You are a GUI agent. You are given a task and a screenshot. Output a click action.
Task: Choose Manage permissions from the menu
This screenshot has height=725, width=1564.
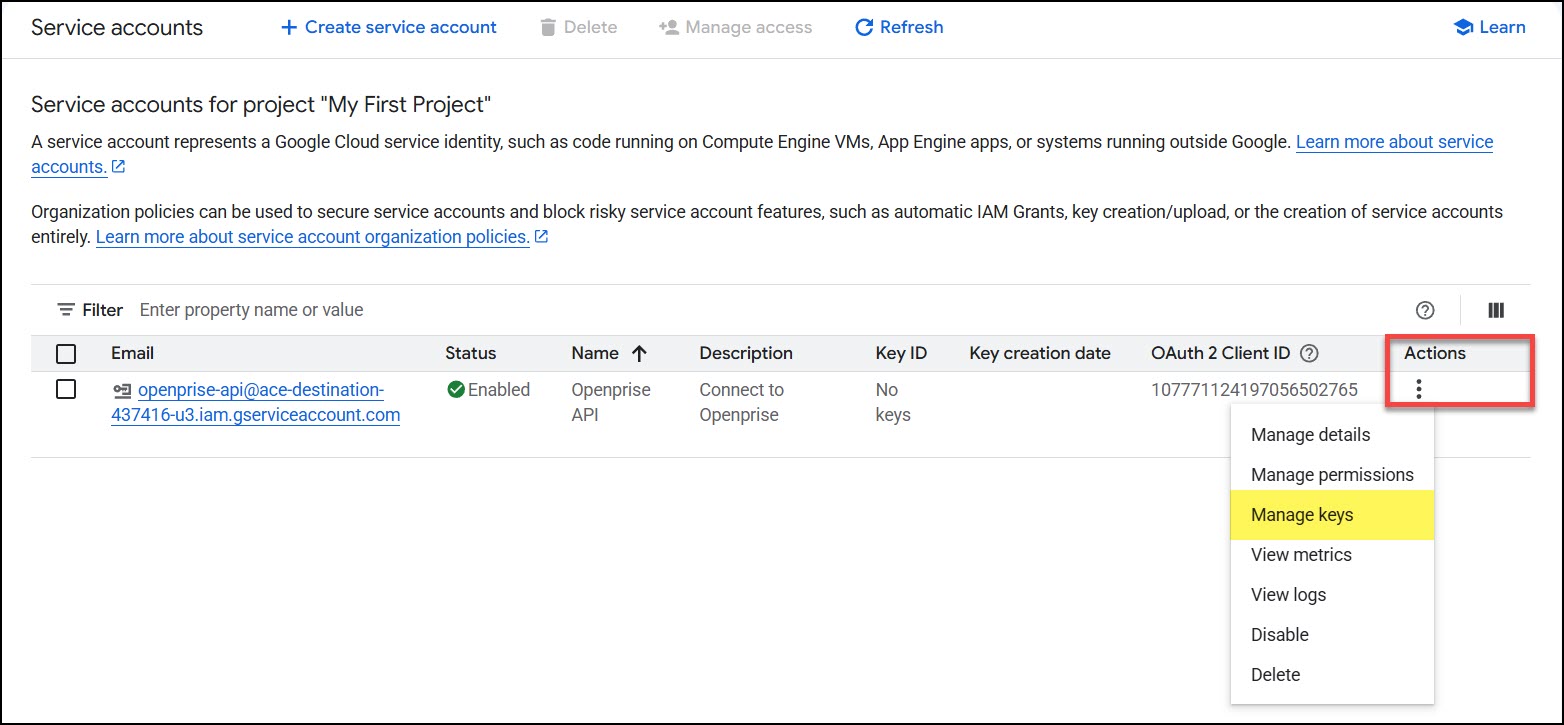click(1332, 475)
